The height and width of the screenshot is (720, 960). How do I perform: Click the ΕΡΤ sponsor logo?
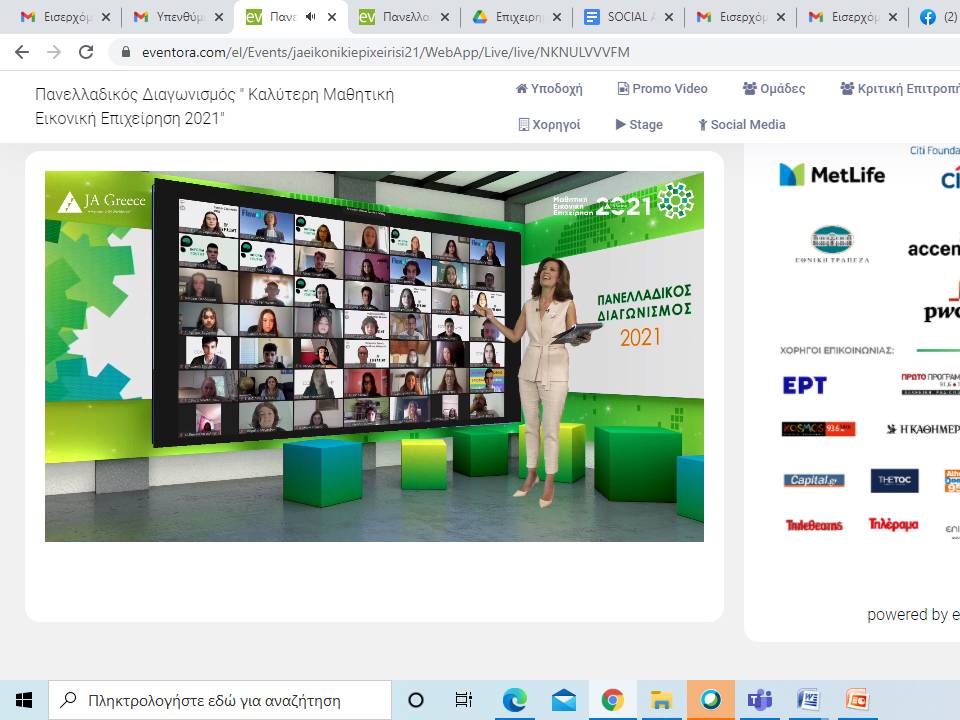coord(804,385)
